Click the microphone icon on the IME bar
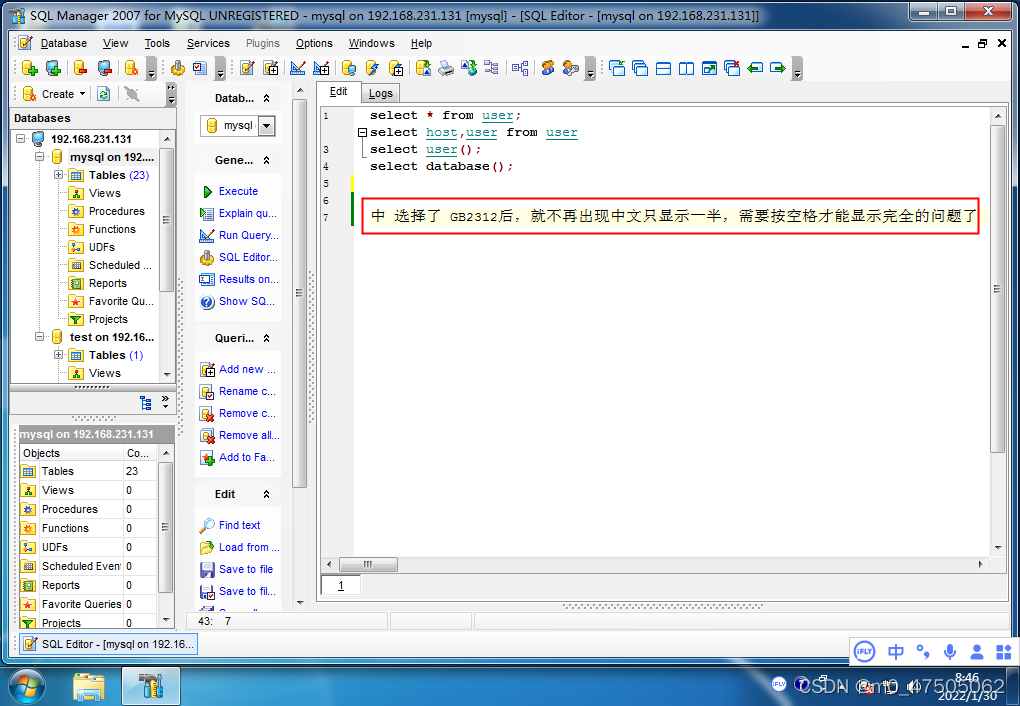The width and height of the screenshot is (1020, 706). tap(950, 651)
